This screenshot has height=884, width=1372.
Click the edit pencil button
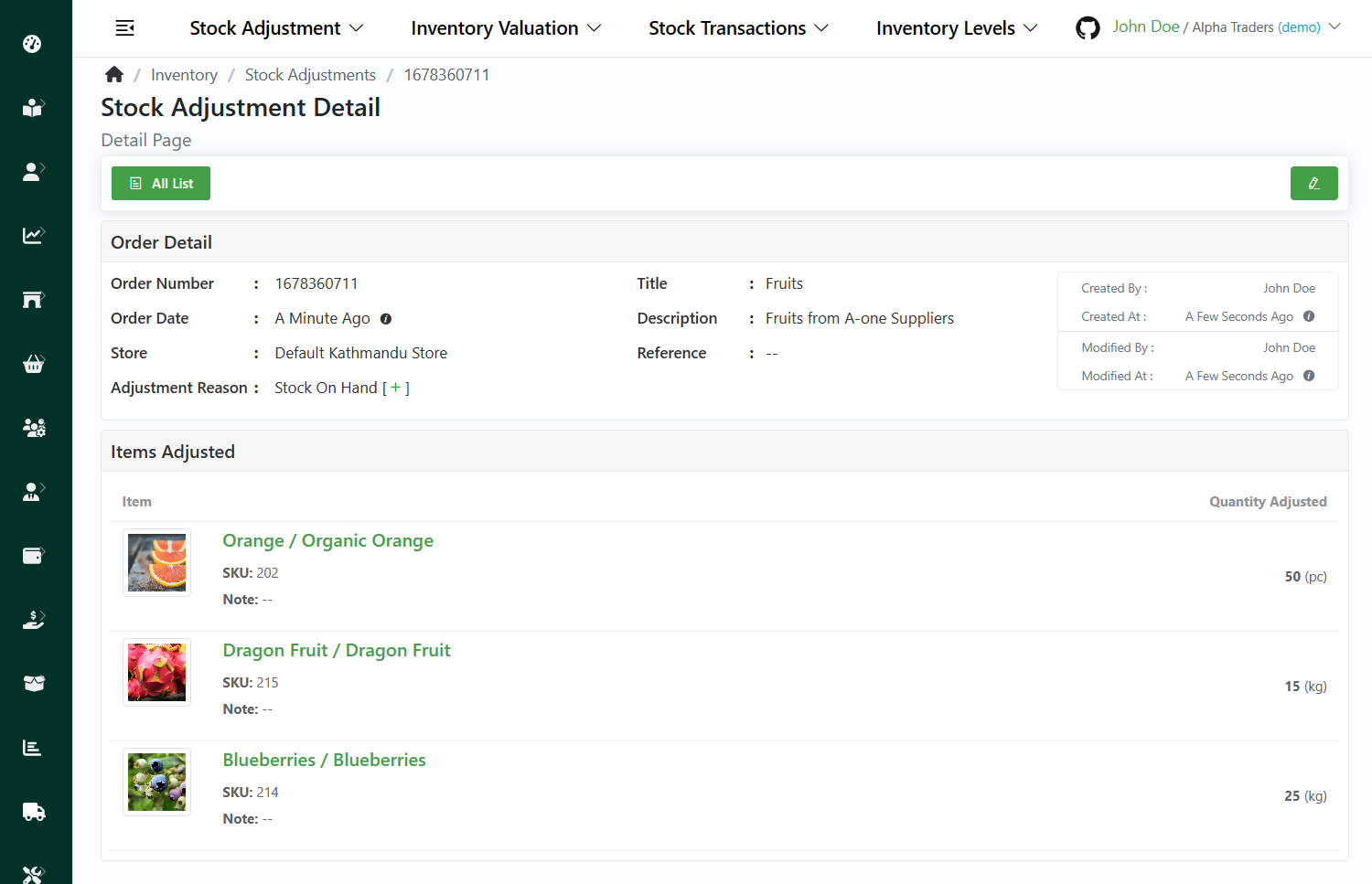click(1313, 183)
